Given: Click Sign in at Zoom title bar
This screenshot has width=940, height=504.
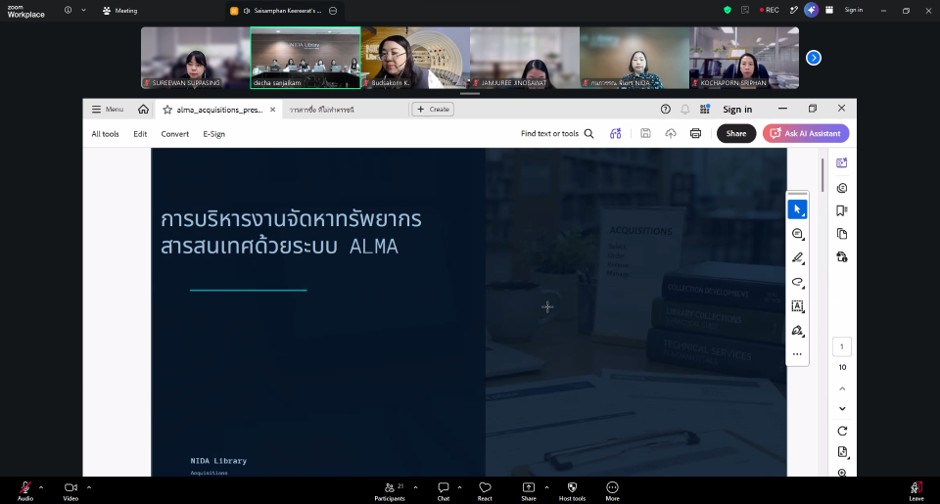Looking at the screenshot, I should [x=854, y=10].
